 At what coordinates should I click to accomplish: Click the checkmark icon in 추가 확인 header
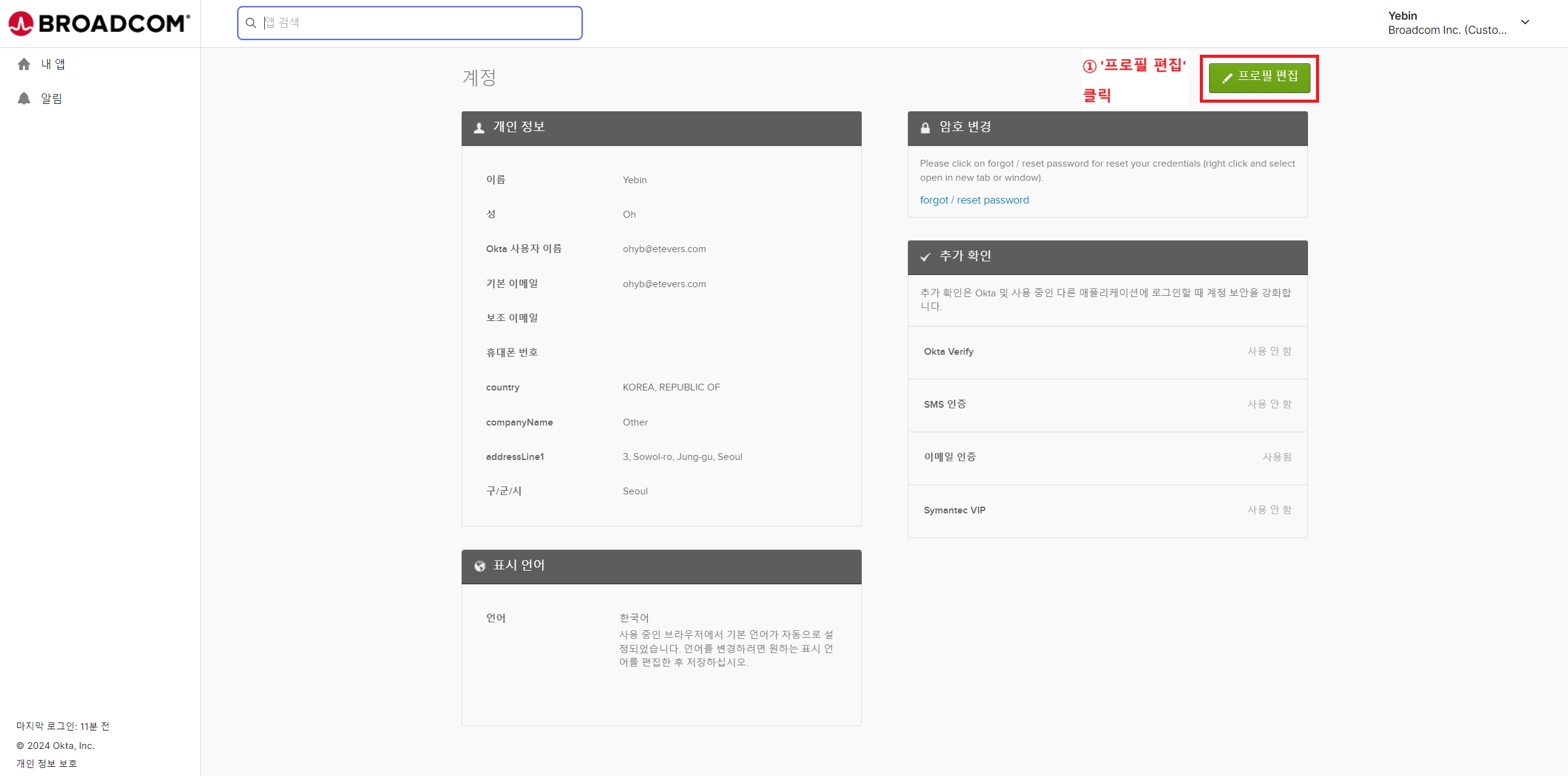(925, 257)
